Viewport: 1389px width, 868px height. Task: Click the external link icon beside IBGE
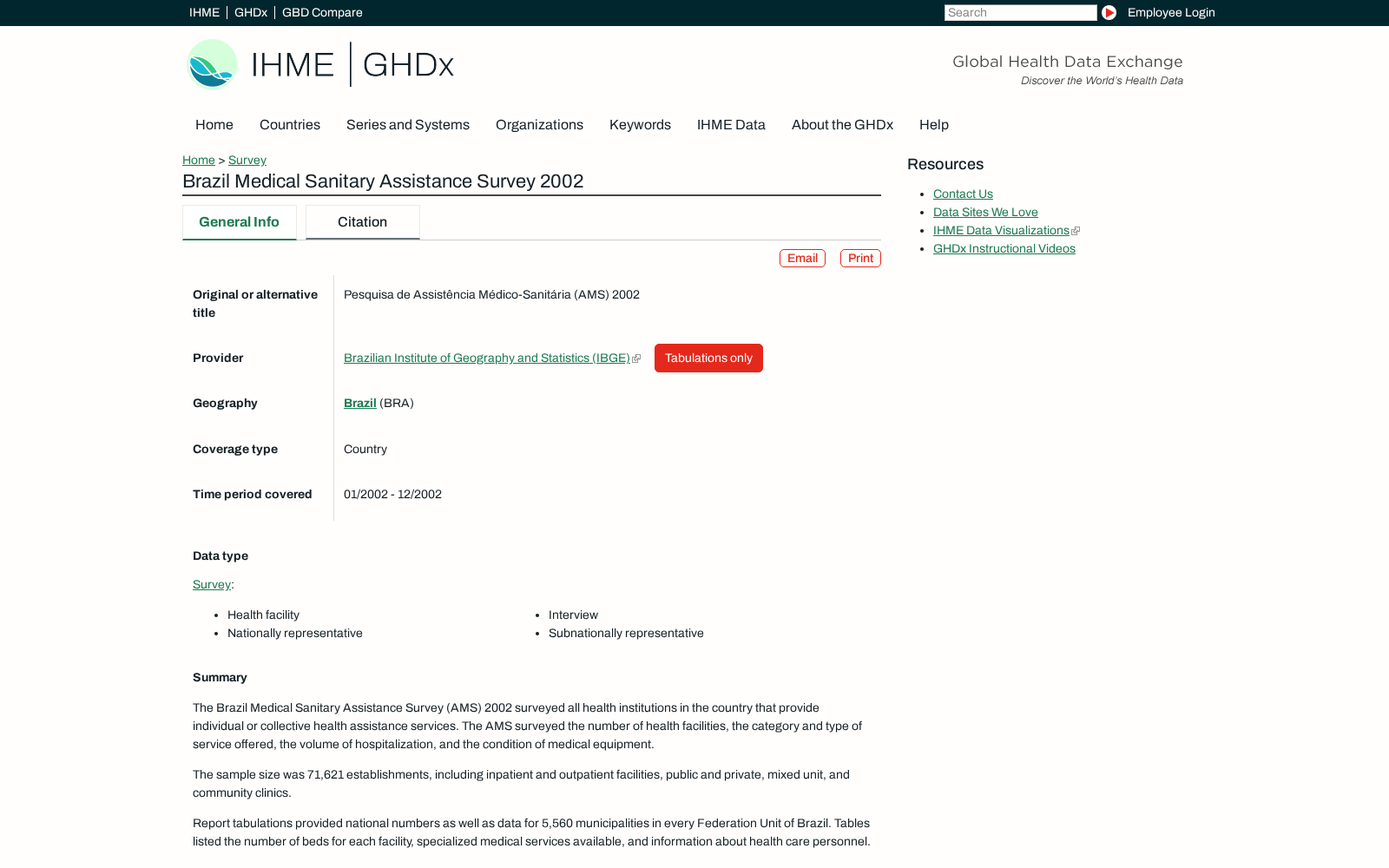[x=636, y=358]
